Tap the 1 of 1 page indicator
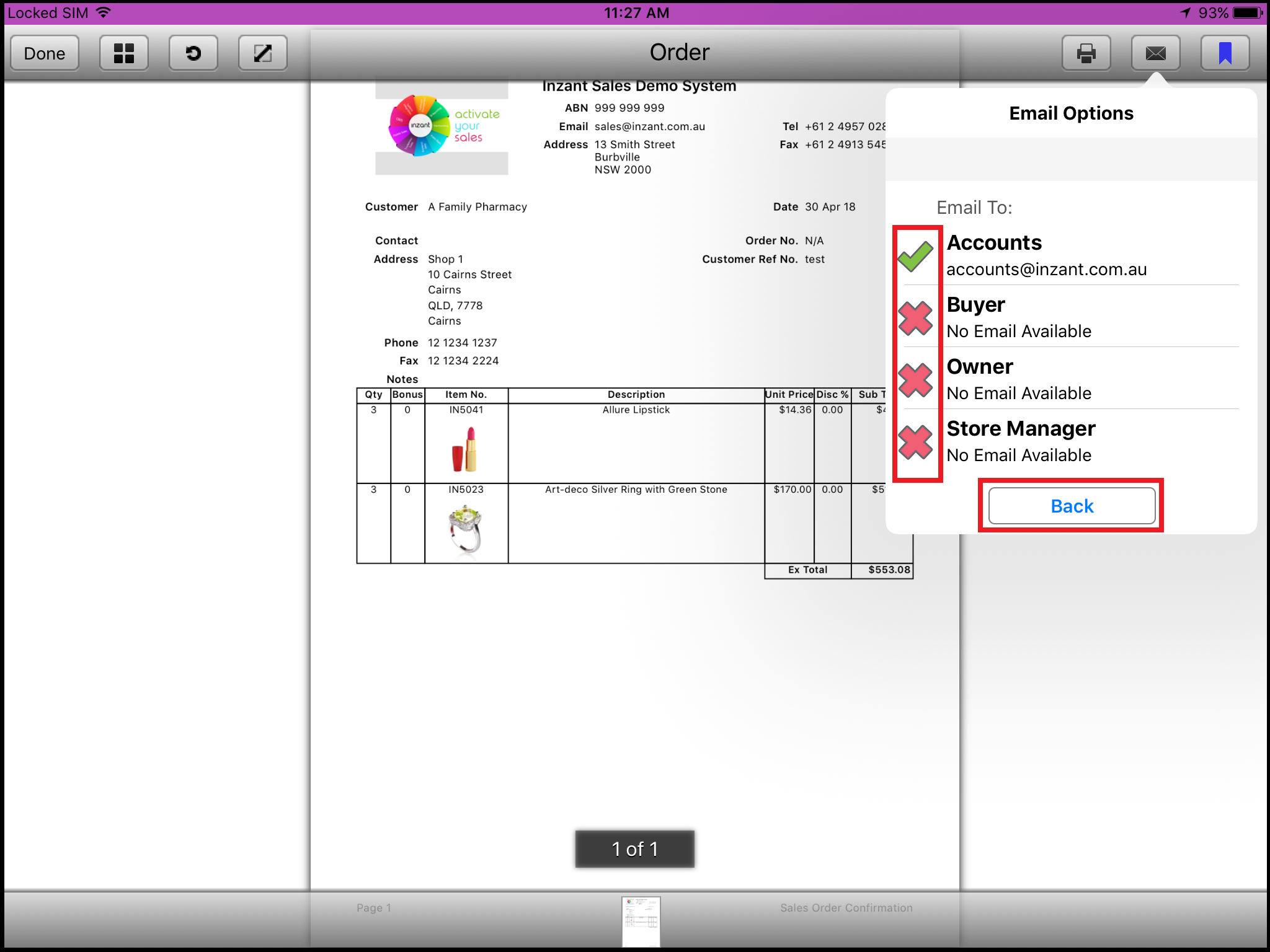Viewport: 1270px width, 952px height. click(634, 848)
